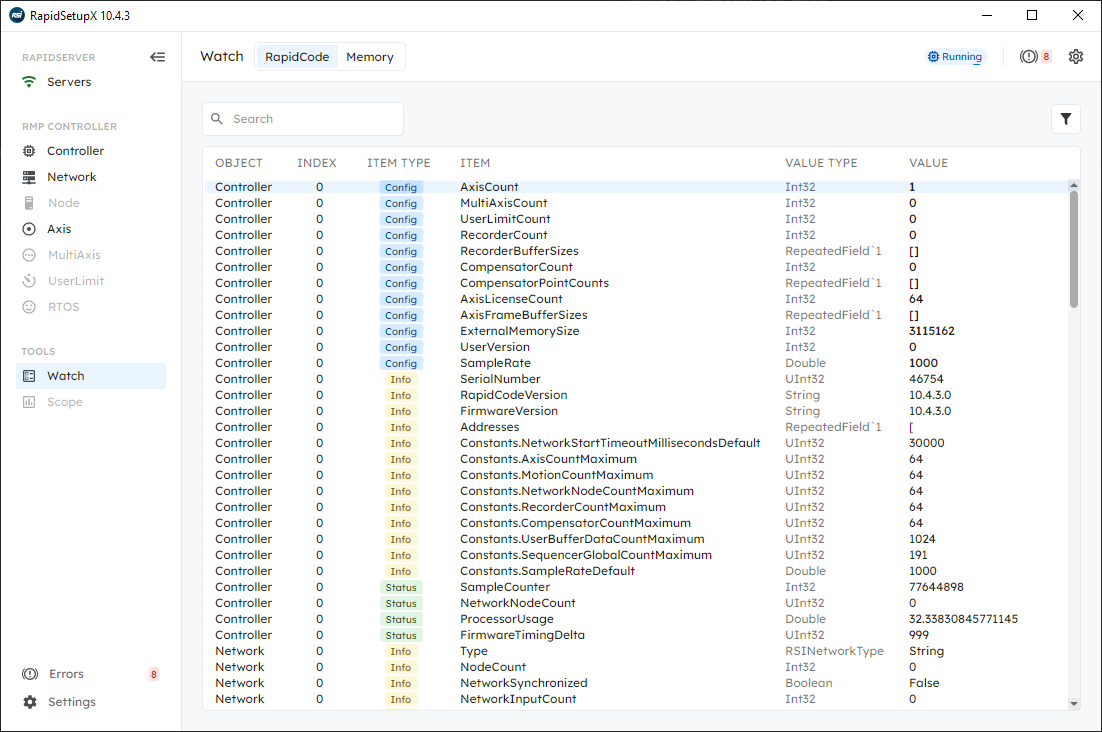Open the Servers page
Screen dimensions: 1102x732
point(69,81)
